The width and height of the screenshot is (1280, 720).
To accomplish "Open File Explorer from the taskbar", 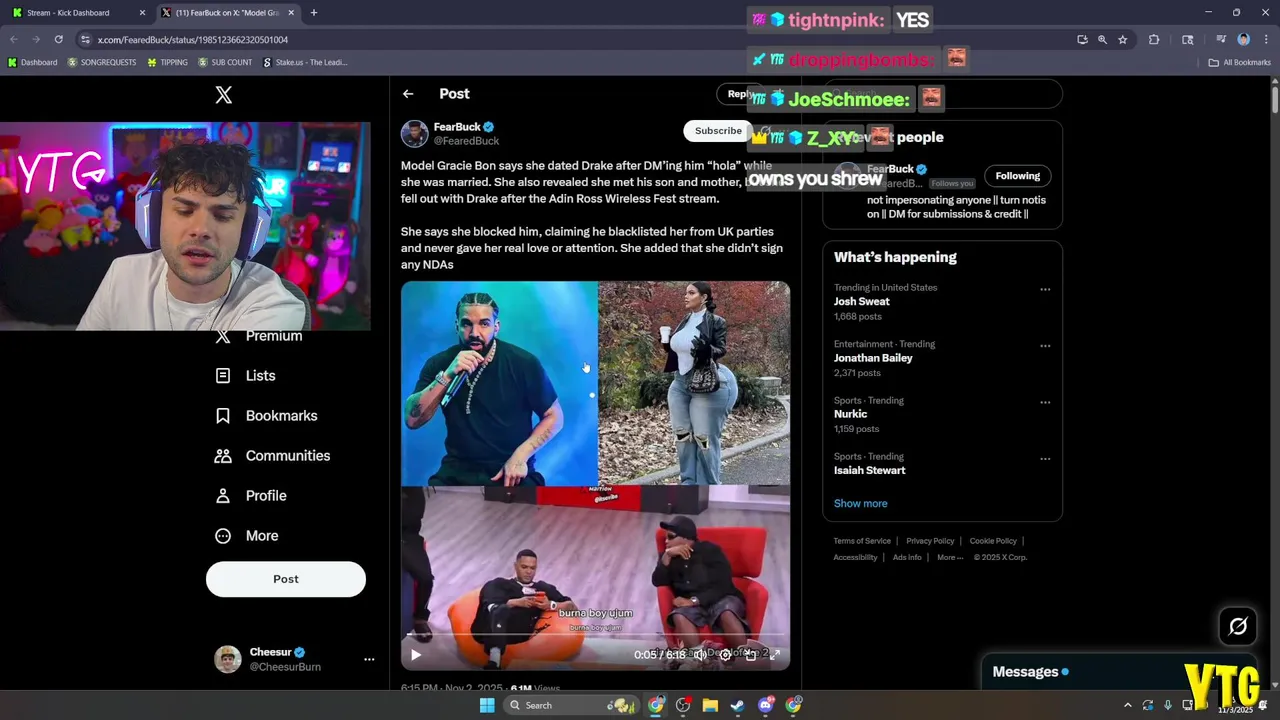I will pyautogui.click(x=710, y=705).
